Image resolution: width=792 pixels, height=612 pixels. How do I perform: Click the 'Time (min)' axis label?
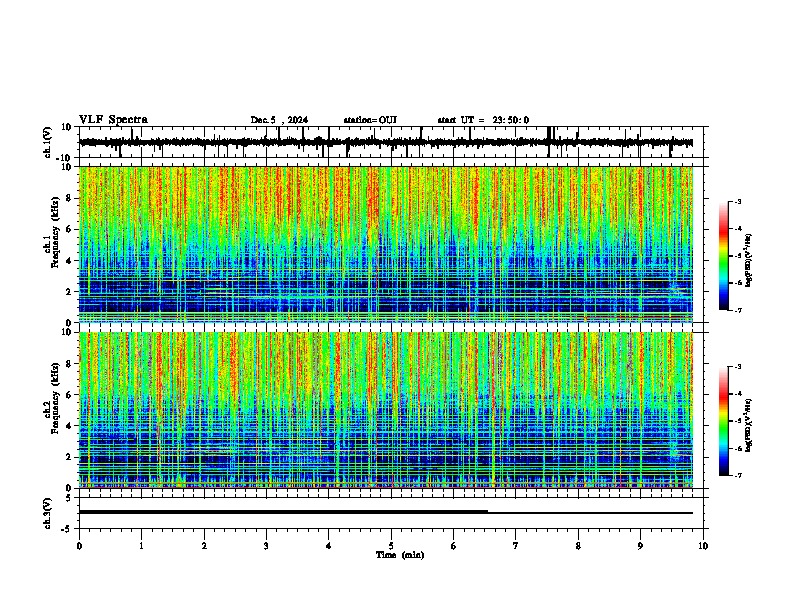(x=400, y=555)
